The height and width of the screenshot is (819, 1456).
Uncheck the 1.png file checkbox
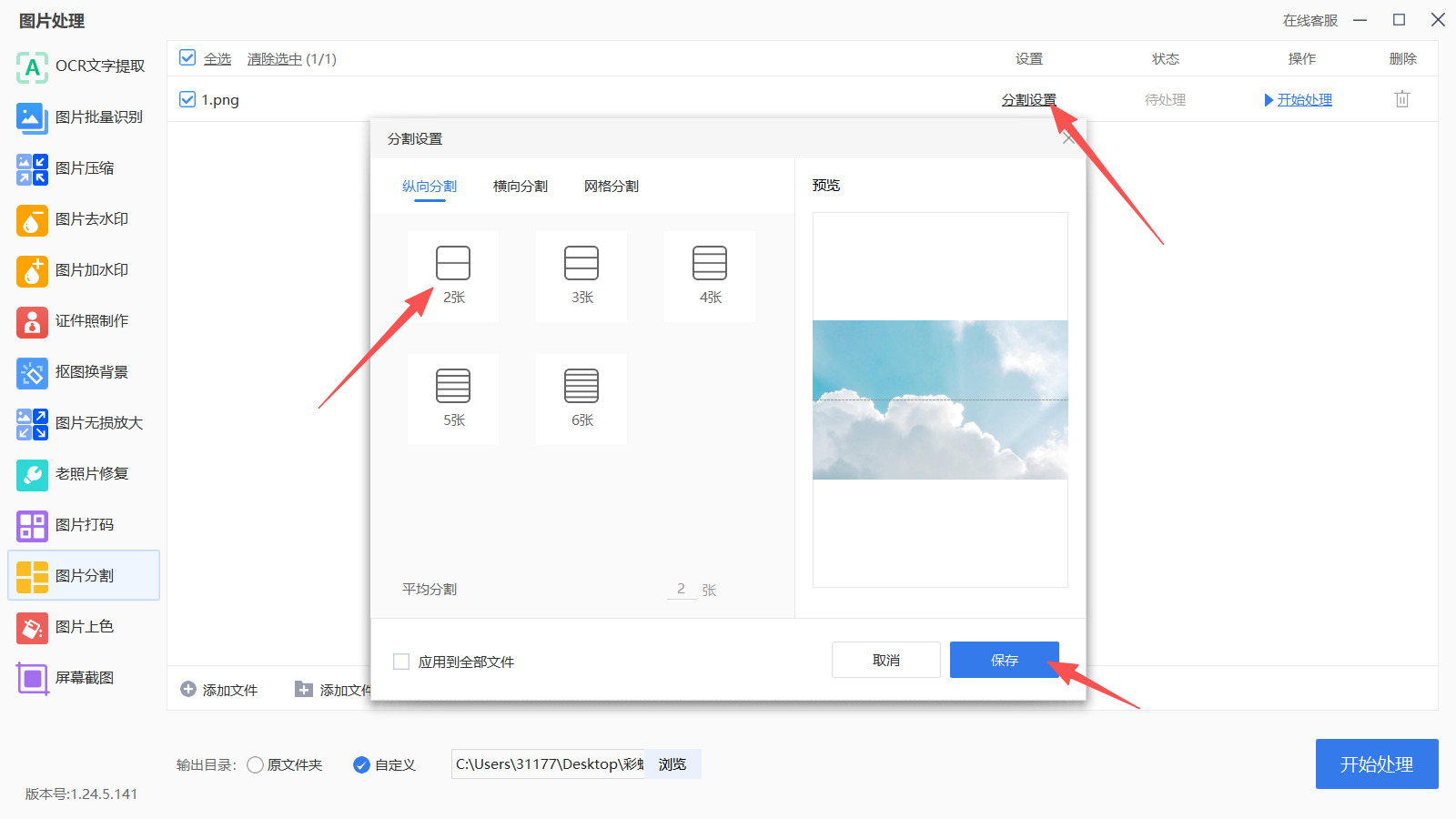coord(187,99)
